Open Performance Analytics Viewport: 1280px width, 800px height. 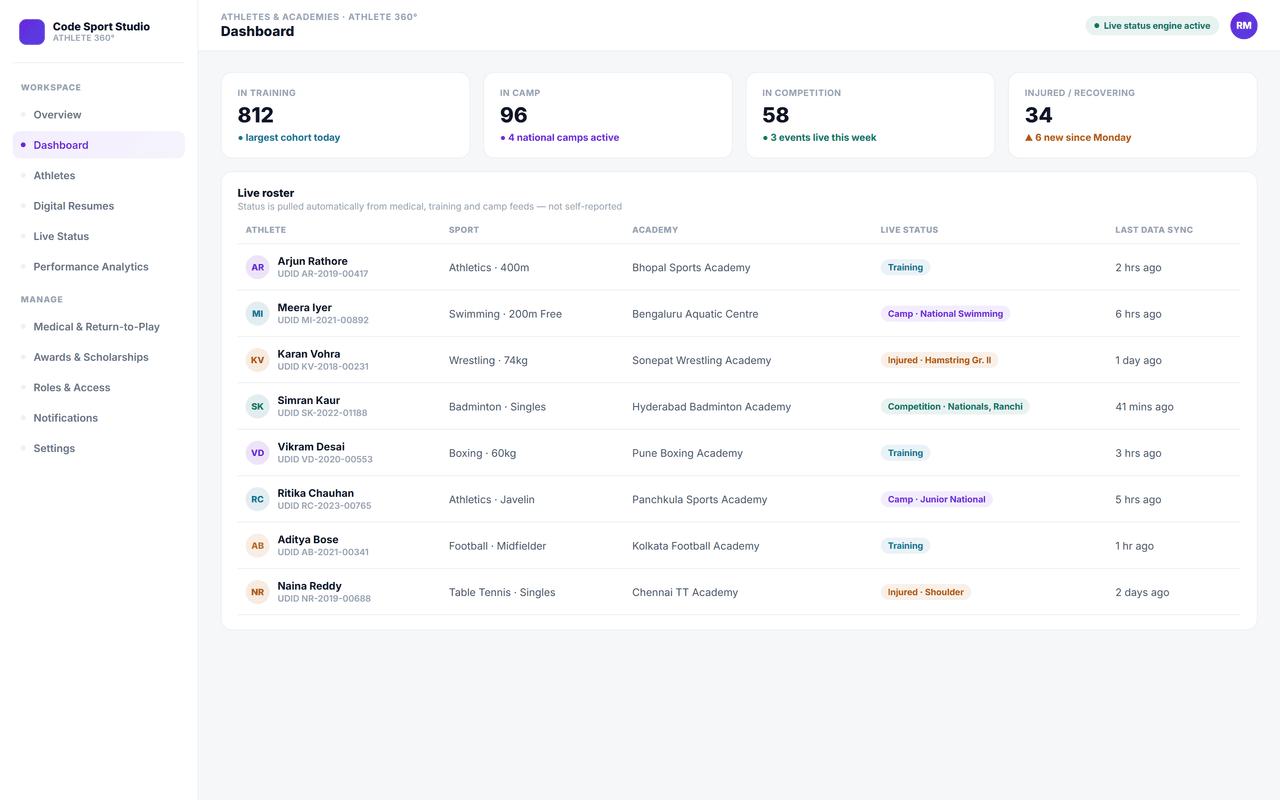click(99, 267)
